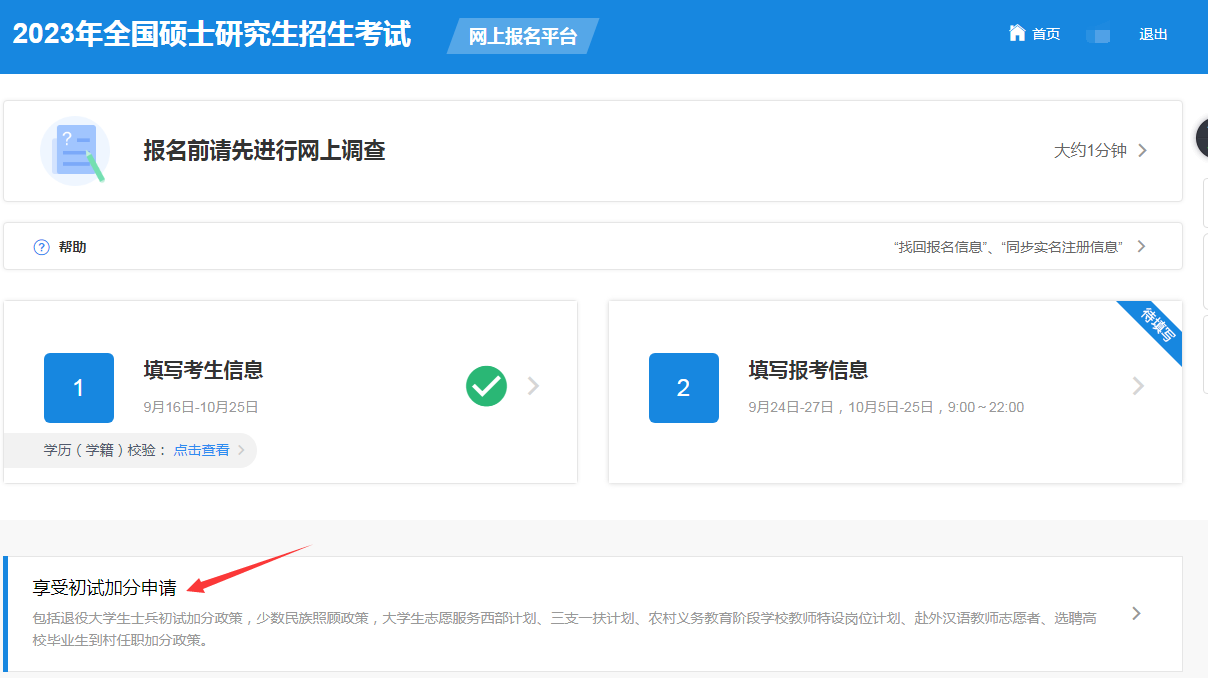Open the 报名前请先进行网上调查 survey heading

pyautogui.click(x=264, y=151)
